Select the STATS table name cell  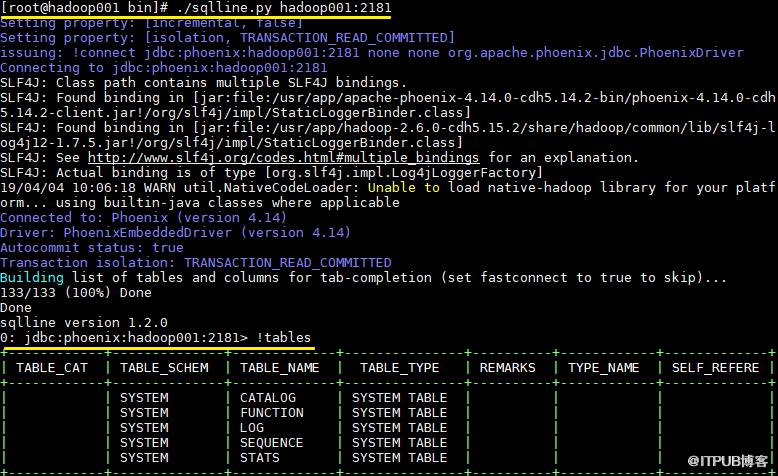[x=259, y=458]
